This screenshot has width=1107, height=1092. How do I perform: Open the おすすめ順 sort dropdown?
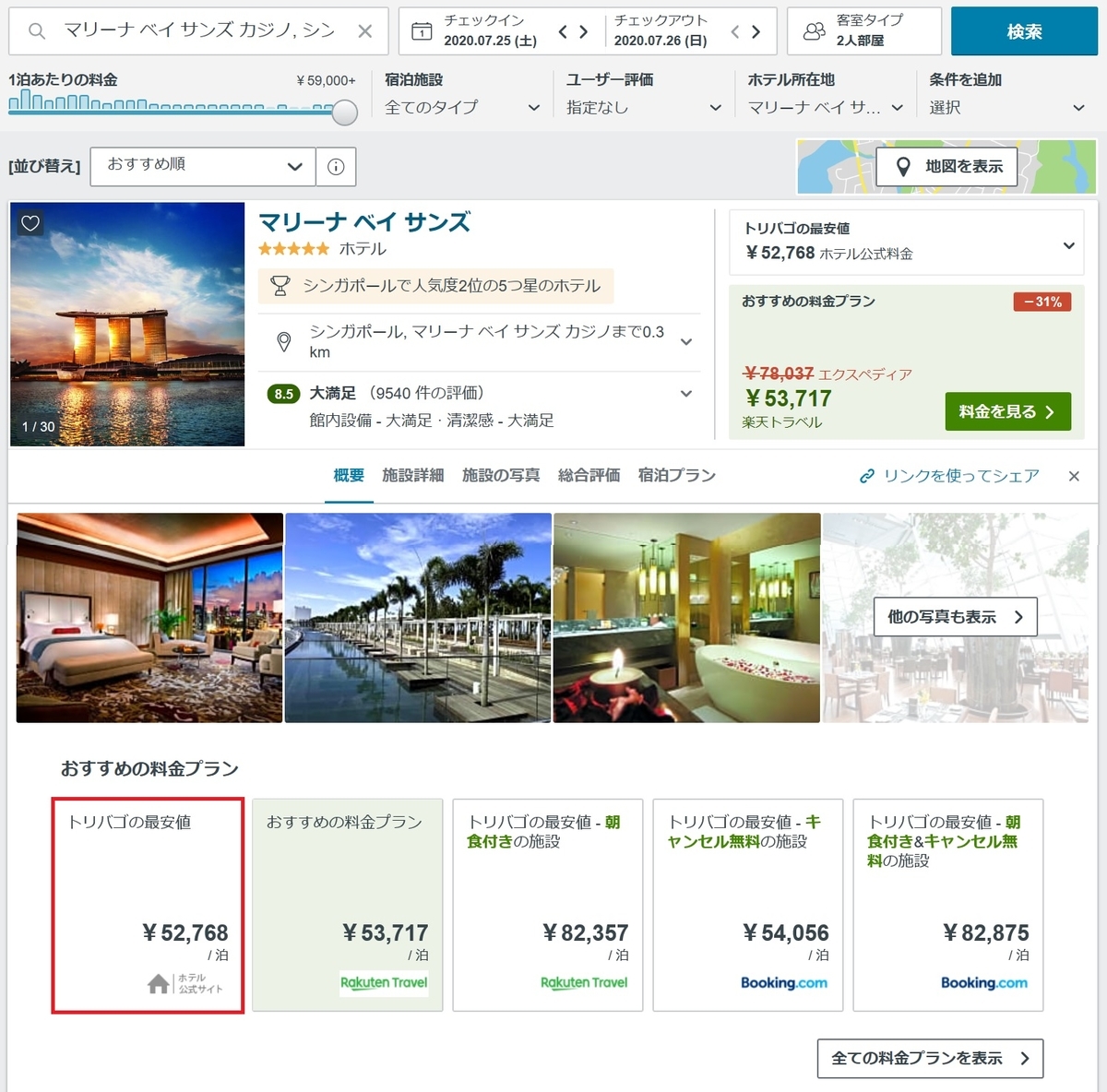click(203, 166)
